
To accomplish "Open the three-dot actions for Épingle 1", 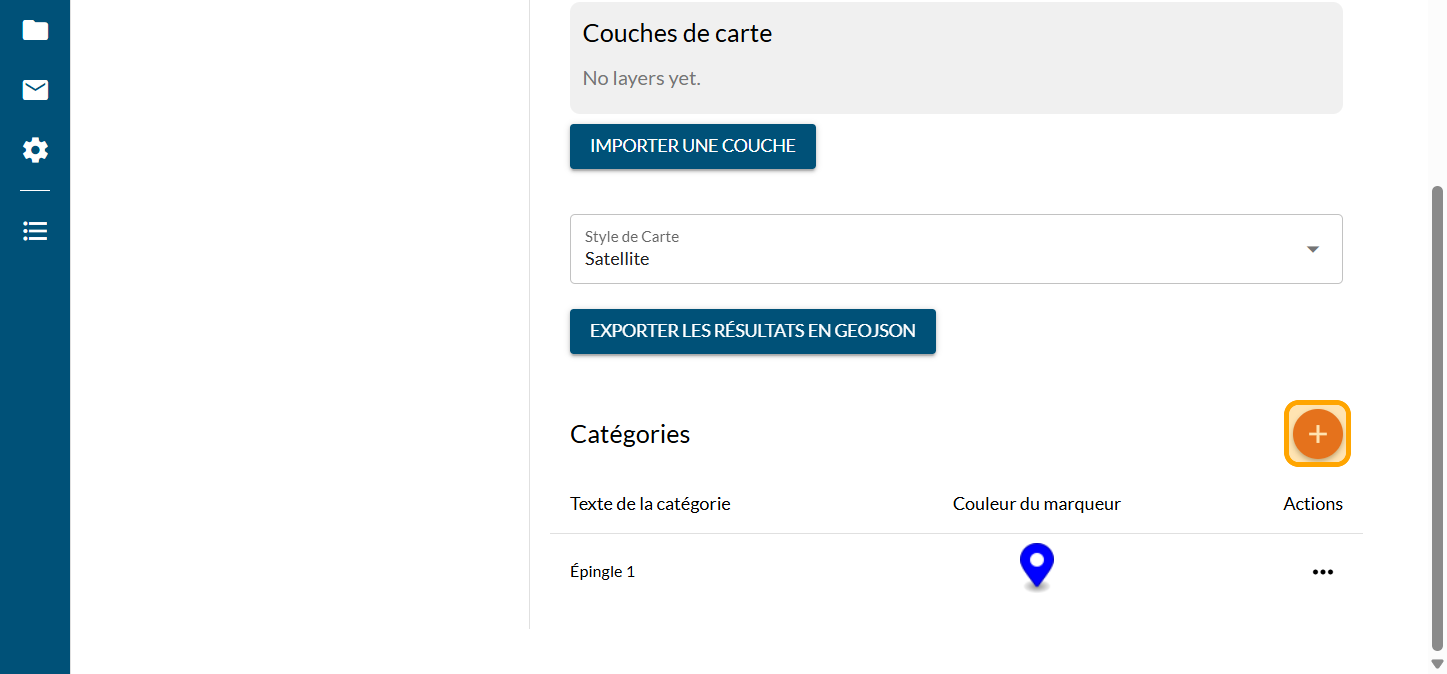I will tap(1322, 572).
